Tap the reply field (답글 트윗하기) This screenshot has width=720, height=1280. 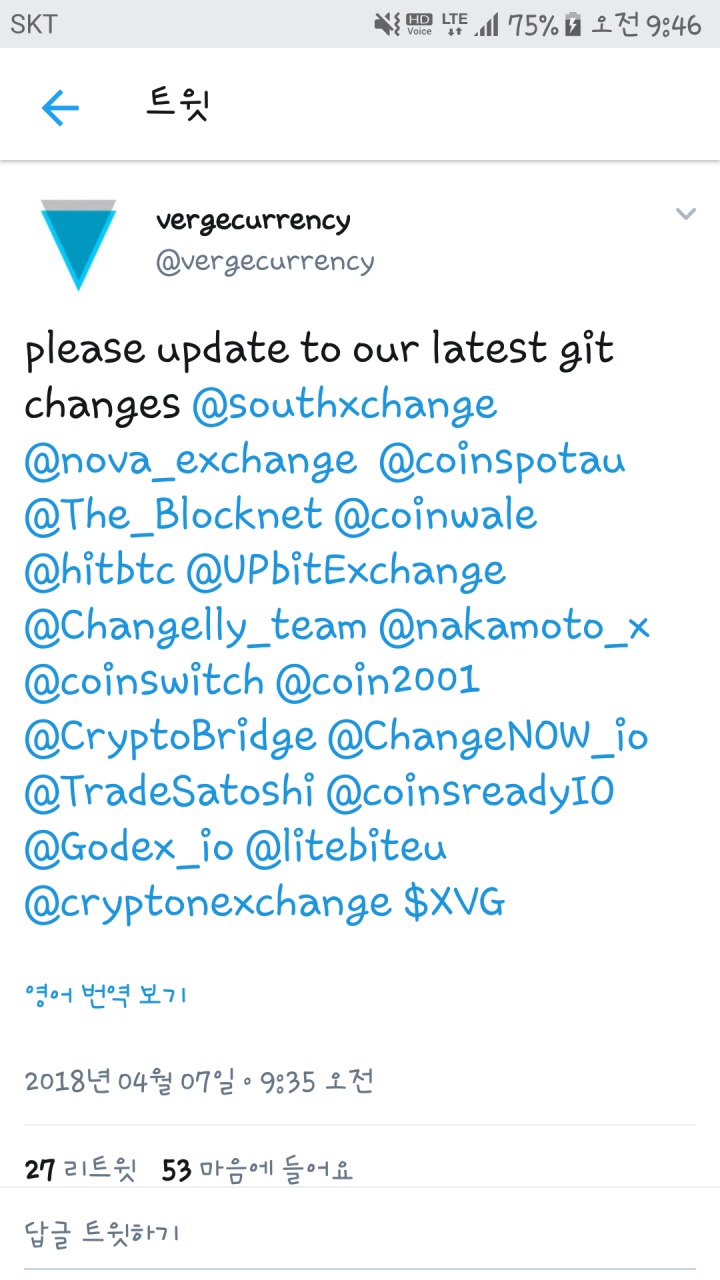[102, 1233]
